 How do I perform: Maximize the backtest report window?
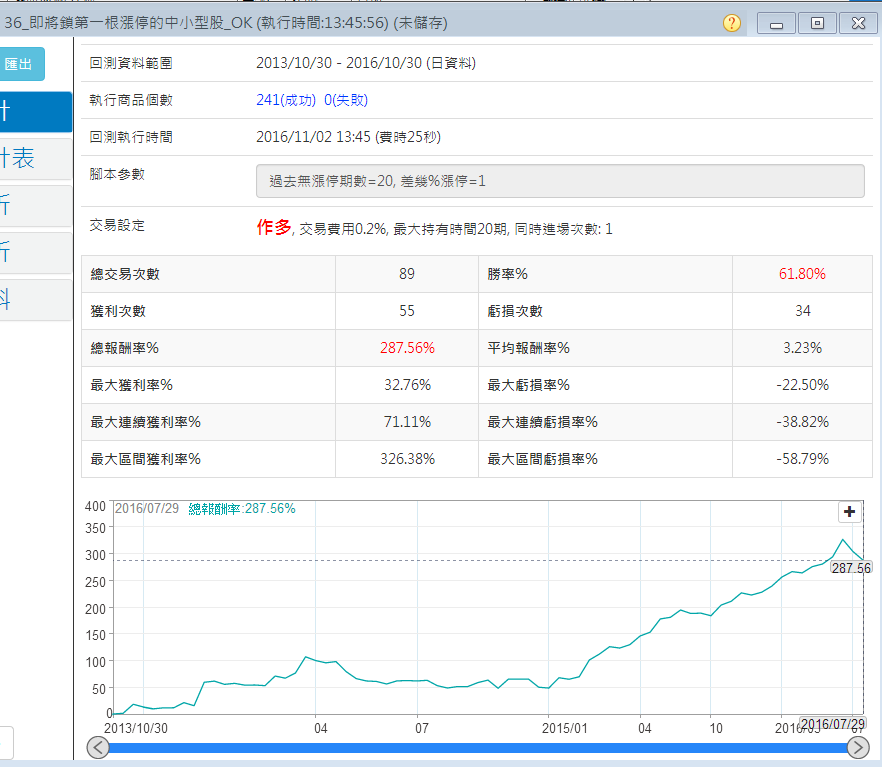817,23
